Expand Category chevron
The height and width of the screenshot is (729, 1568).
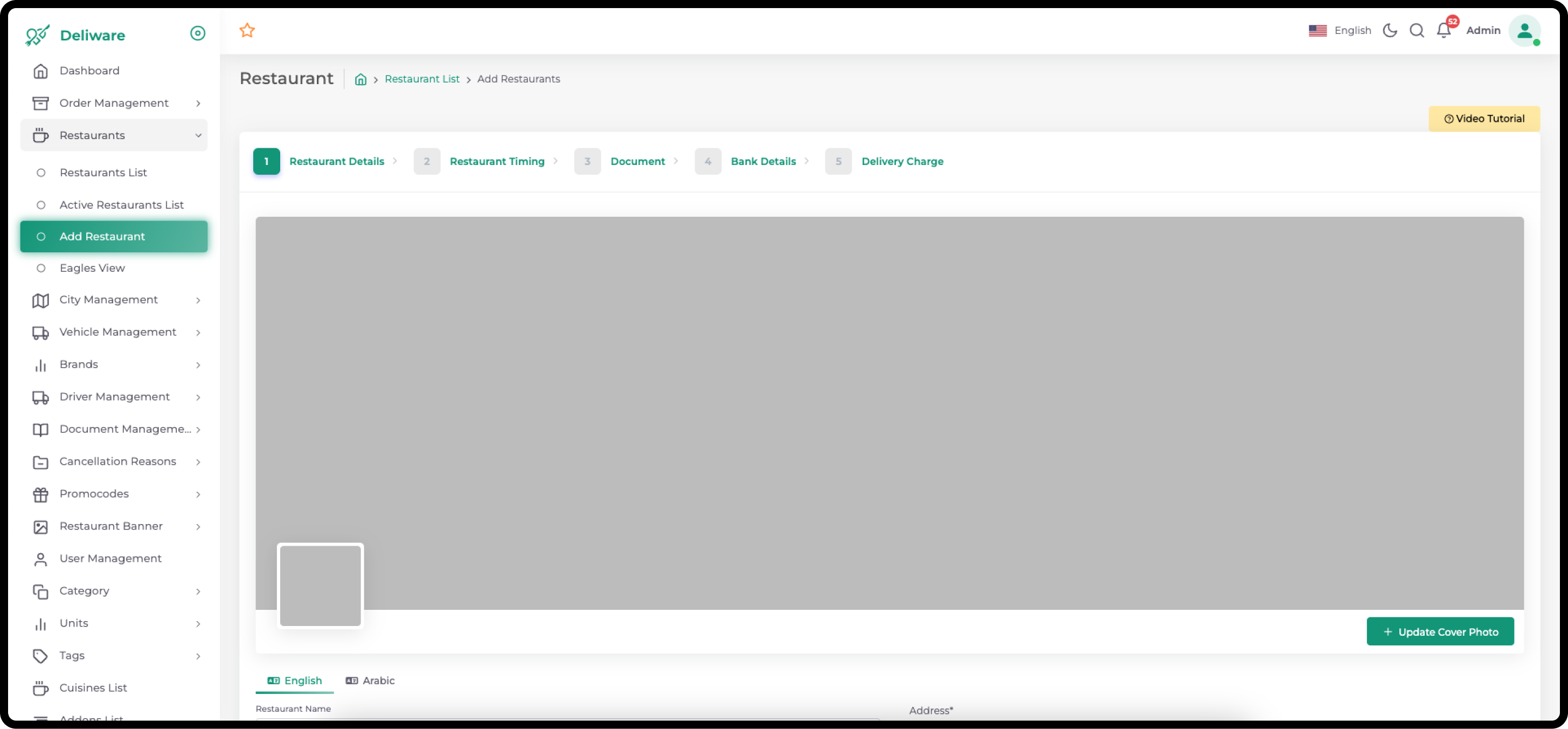click(x=198, y=591)
